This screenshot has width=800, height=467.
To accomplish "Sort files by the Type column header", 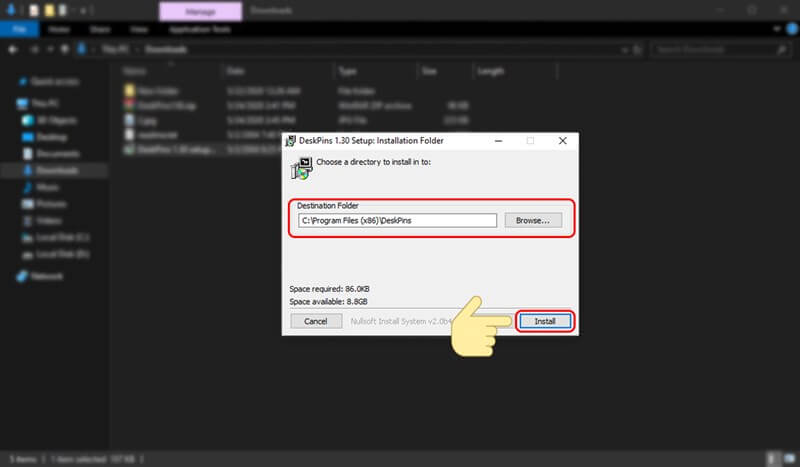I will pos(348,72).
